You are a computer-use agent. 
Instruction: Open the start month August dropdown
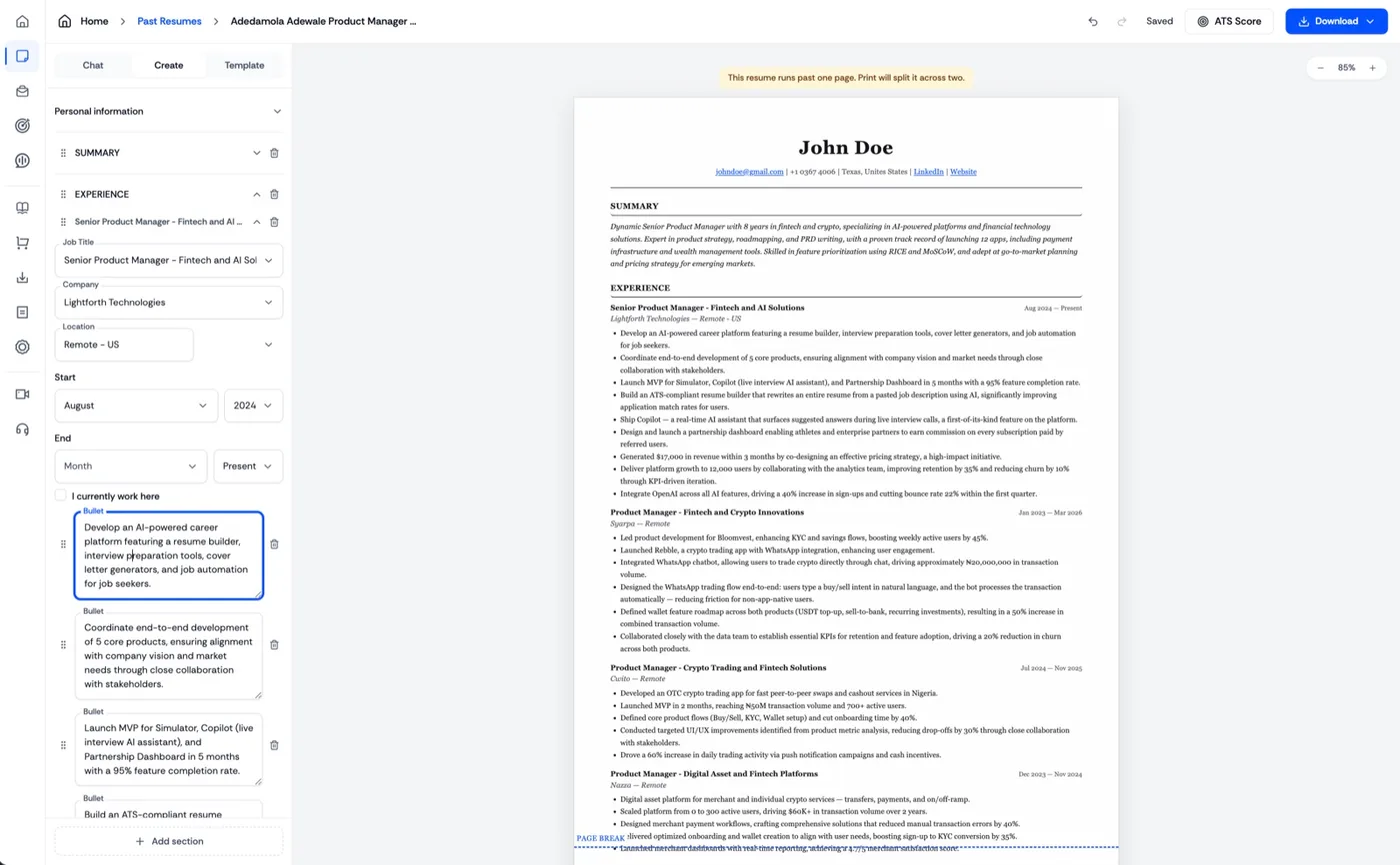(x=136, y=405)
